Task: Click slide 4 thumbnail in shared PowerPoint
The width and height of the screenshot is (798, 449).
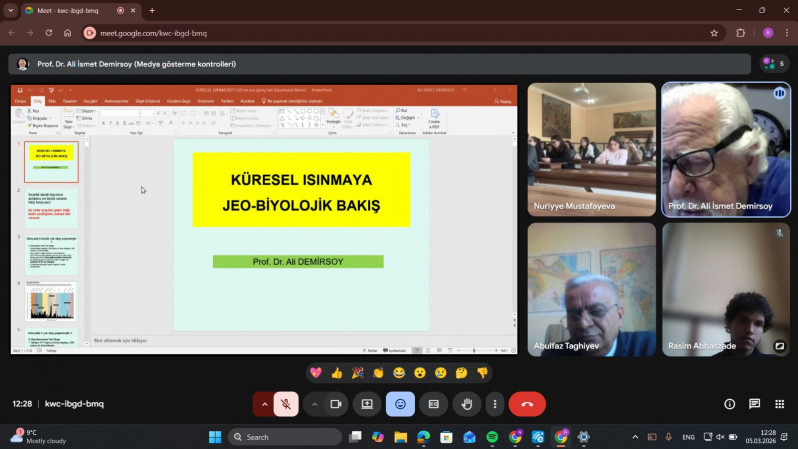Action: pyautogui.click(x=51, y=301)
